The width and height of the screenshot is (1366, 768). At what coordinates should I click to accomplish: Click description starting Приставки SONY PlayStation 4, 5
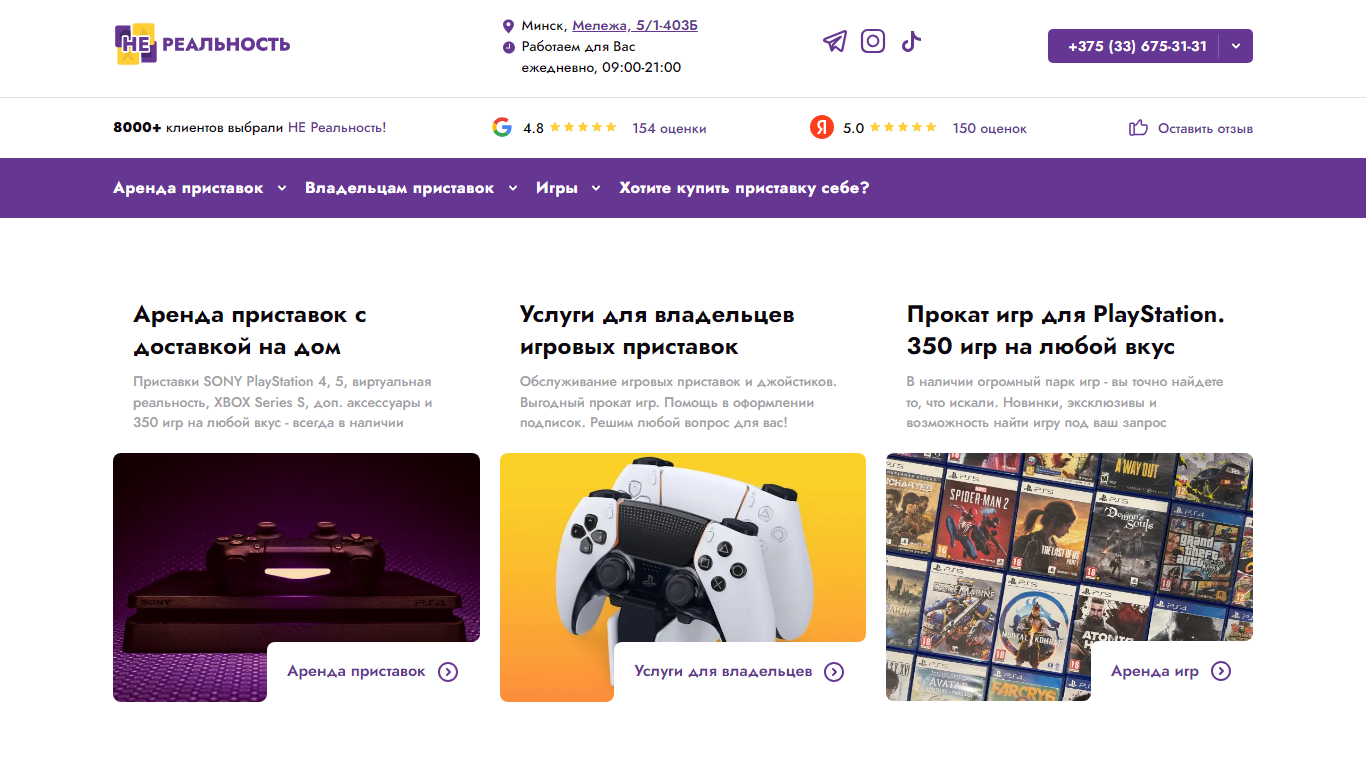283,402
